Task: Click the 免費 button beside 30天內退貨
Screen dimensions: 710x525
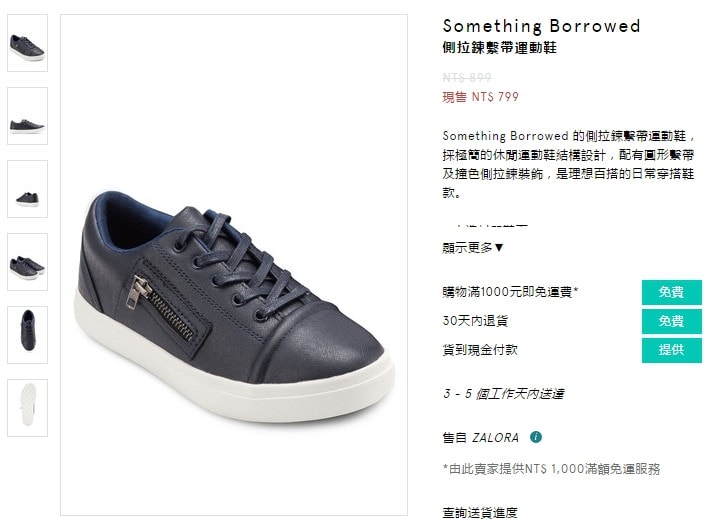Action: [x=672, y=321]
